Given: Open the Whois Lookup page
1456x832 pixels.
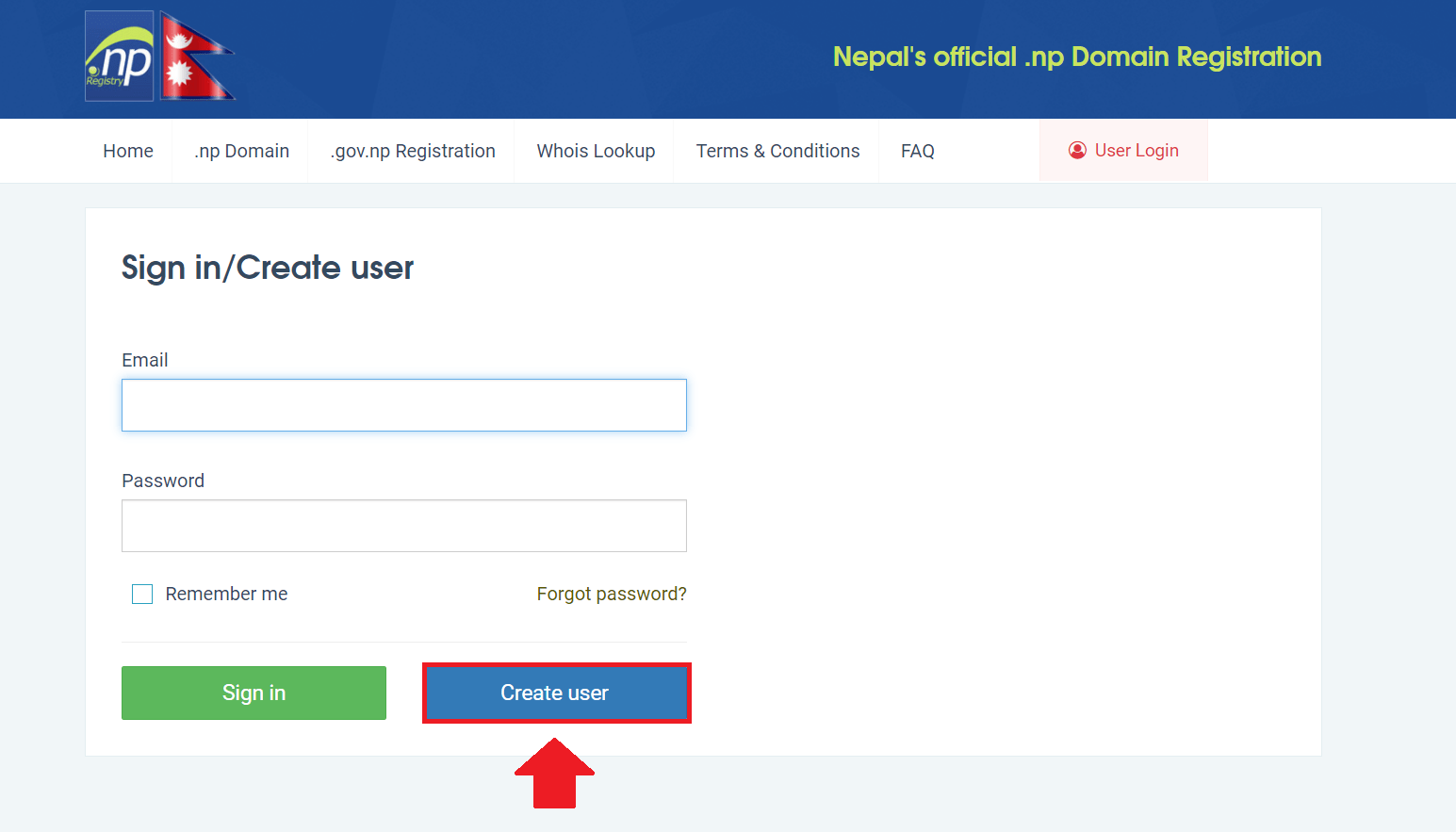Looking at the screenshot, I should click(x=596, y=151).
